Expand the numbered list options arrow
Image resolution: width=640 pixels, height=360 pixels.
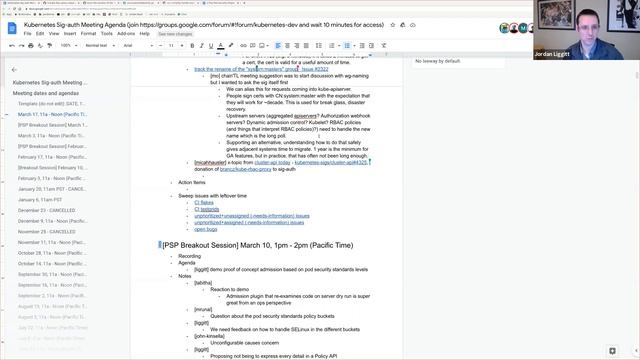tap(338, 46)
